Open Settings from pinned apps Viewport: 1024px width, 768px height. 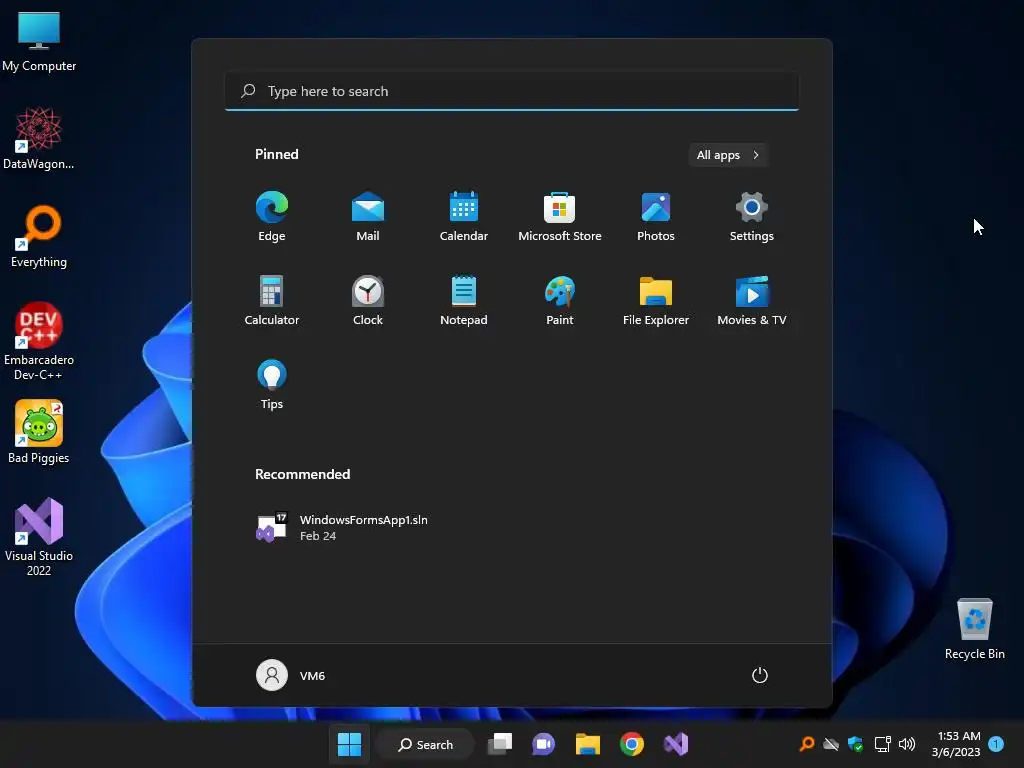[752, 217]
